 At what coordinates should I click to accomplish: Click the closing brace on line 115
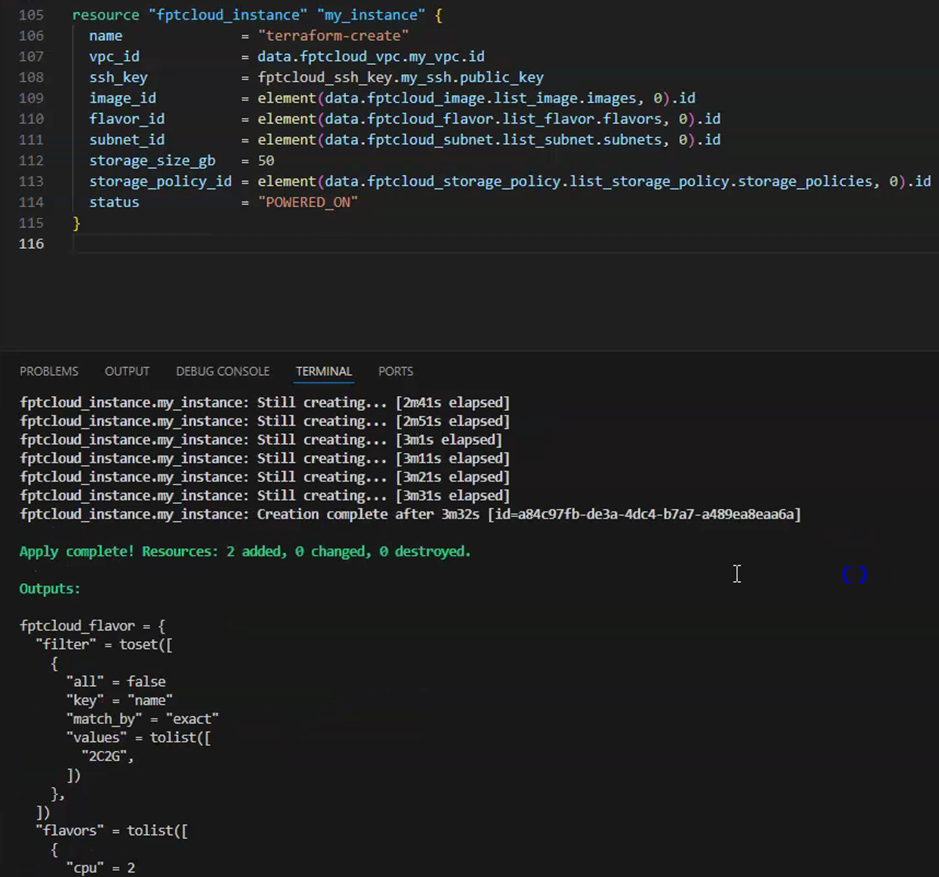76,223
